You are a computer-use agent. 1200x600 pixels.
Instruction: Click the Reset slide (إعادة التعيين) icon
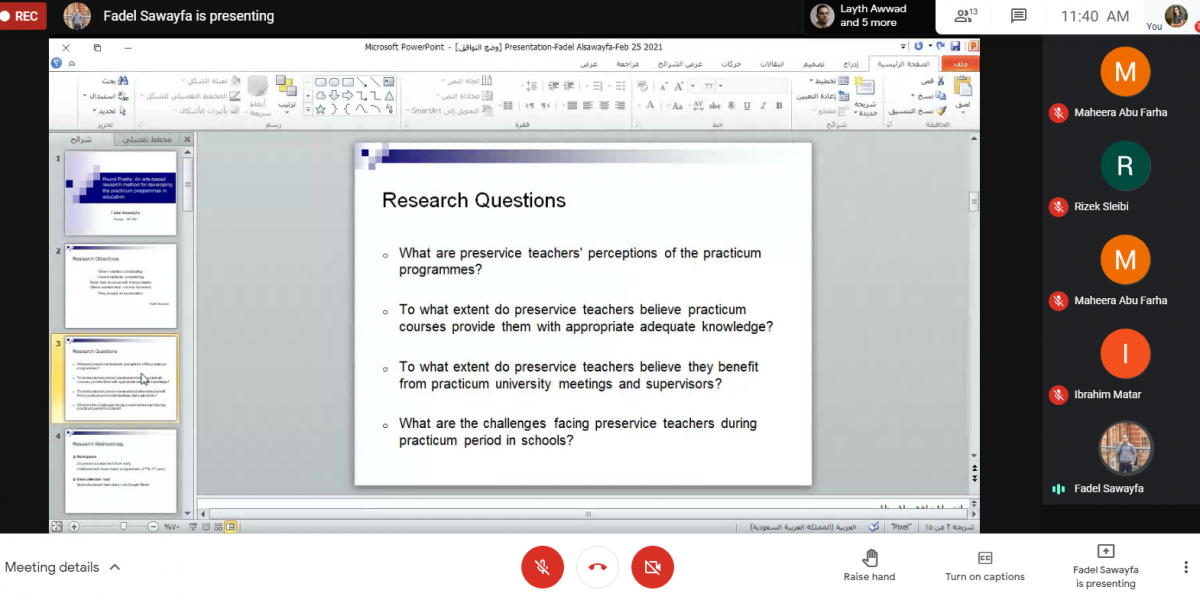tap(843, 96)
